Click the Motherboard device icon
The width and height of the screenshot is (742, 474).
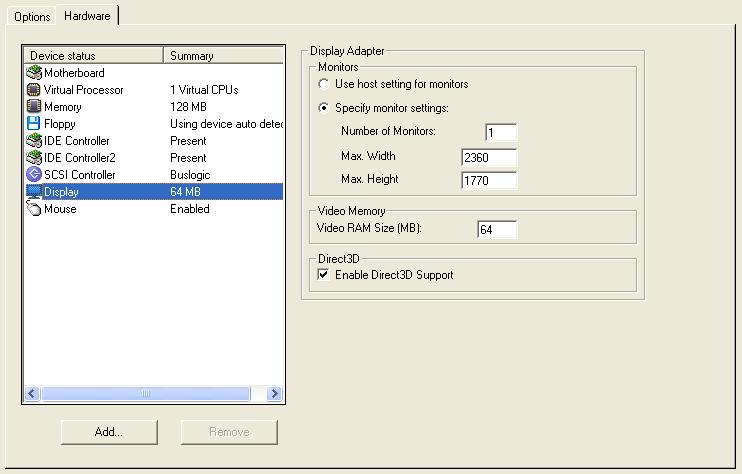[34, 73]
